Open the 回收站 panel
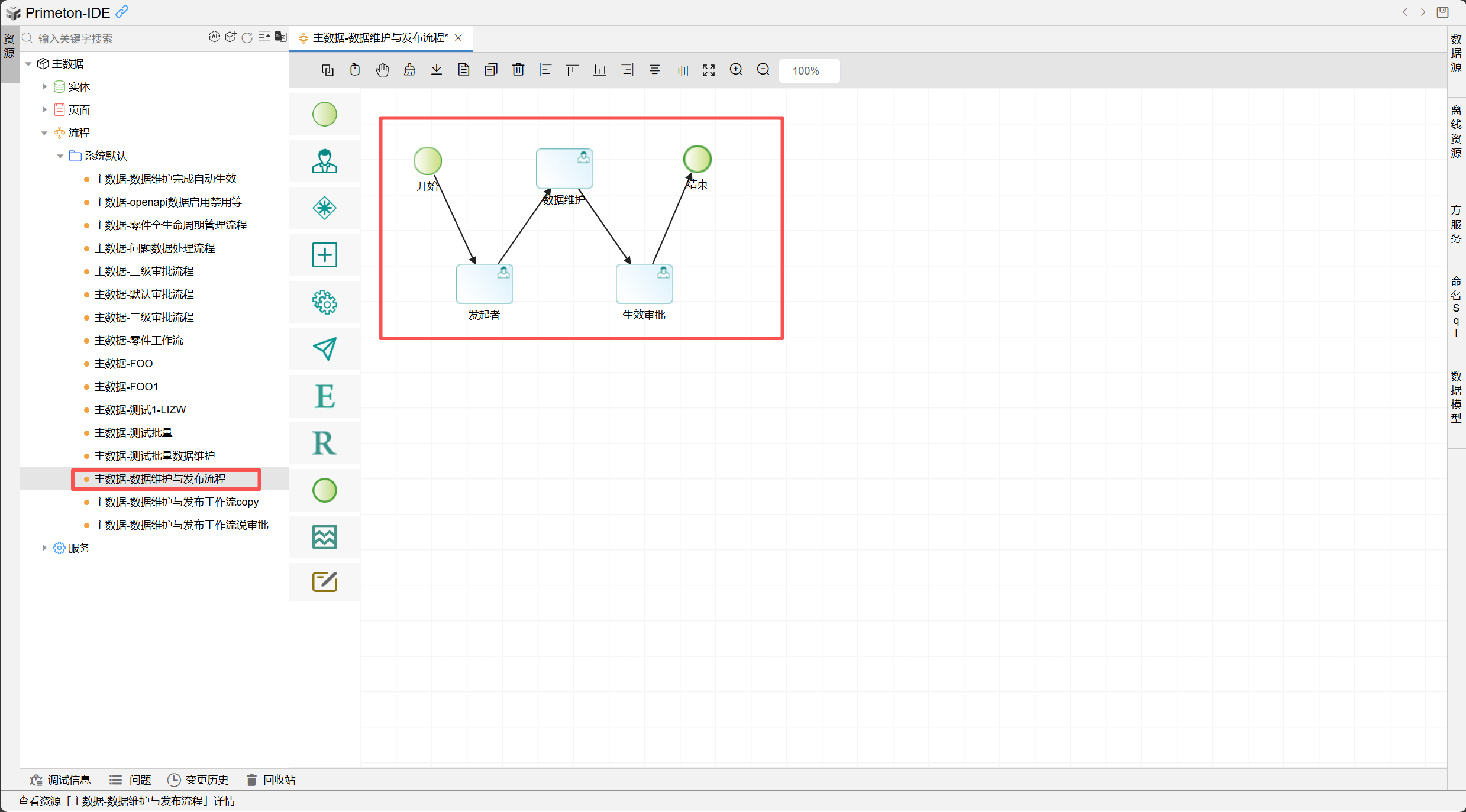1466x812 pixels. point(271,780)
